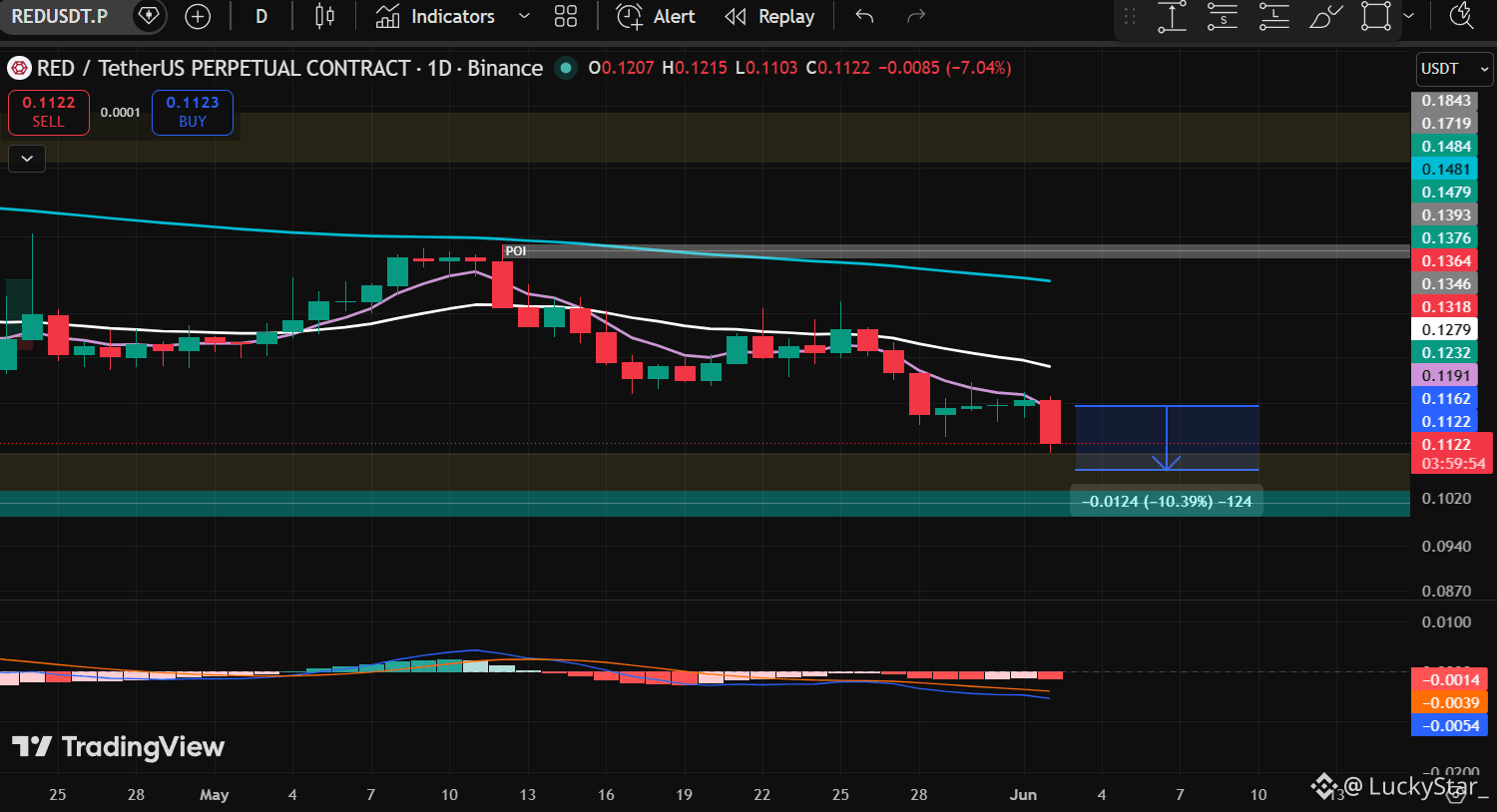Open indicator templates grid icon
This screenshot has width=1497, height=812.
tap(566, 16)
